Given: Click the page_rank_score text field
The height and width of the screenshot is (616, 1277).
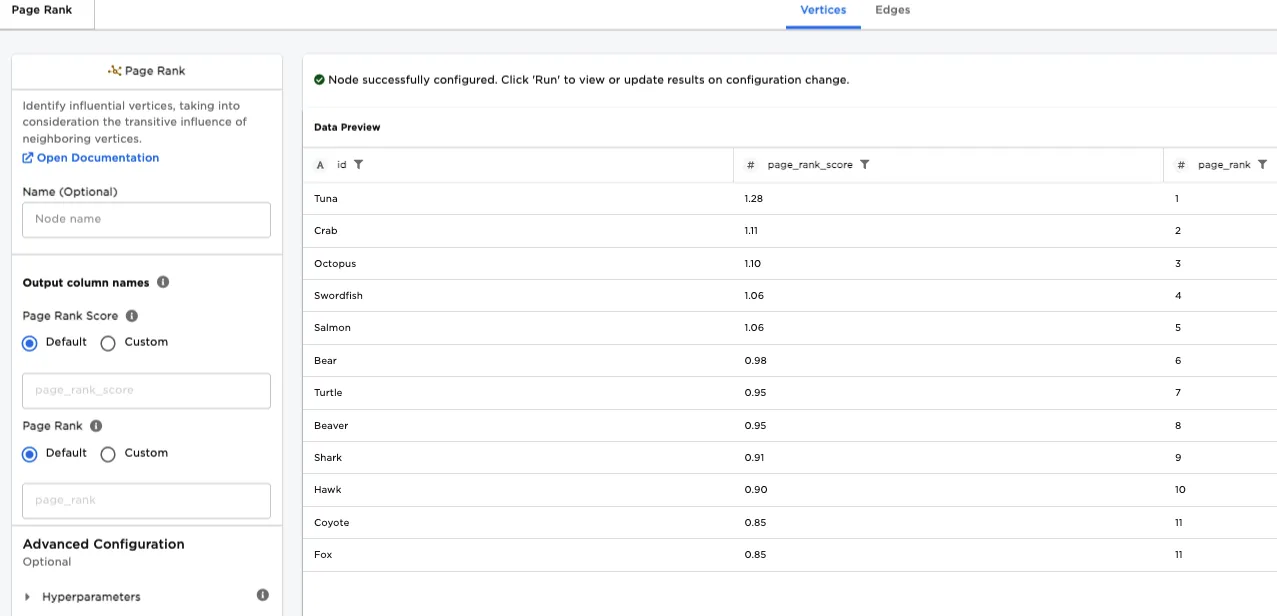Looking at the screenshot, I should 146,391.
